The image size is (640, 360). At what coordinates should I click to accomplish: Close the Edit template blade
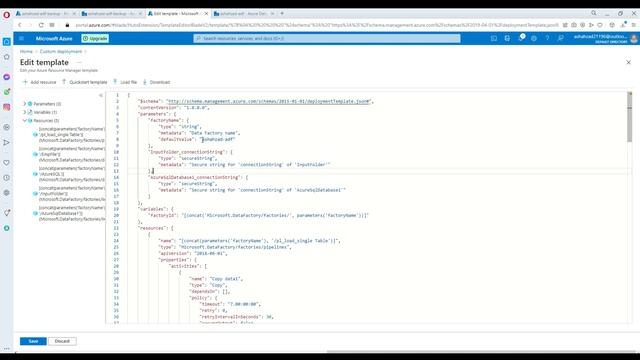(629, 62)
